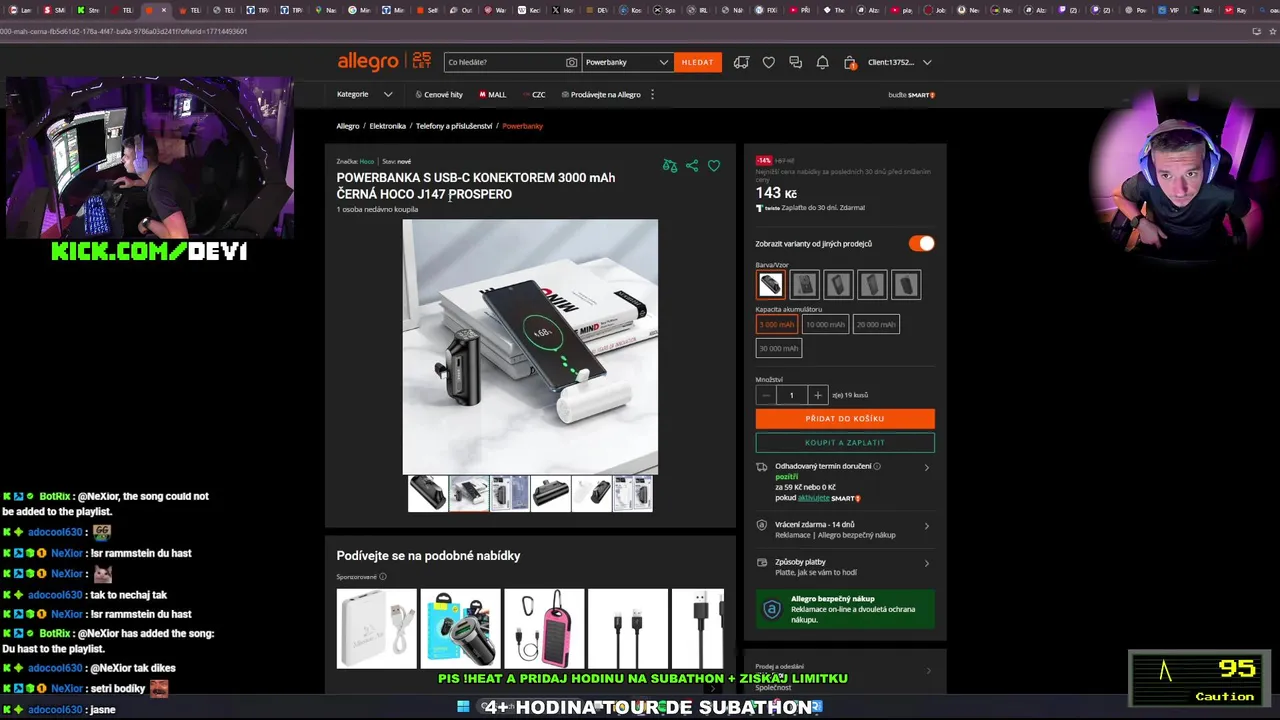Click the share product icon
The image size is (1280, 720).
(x=692, y=166)
